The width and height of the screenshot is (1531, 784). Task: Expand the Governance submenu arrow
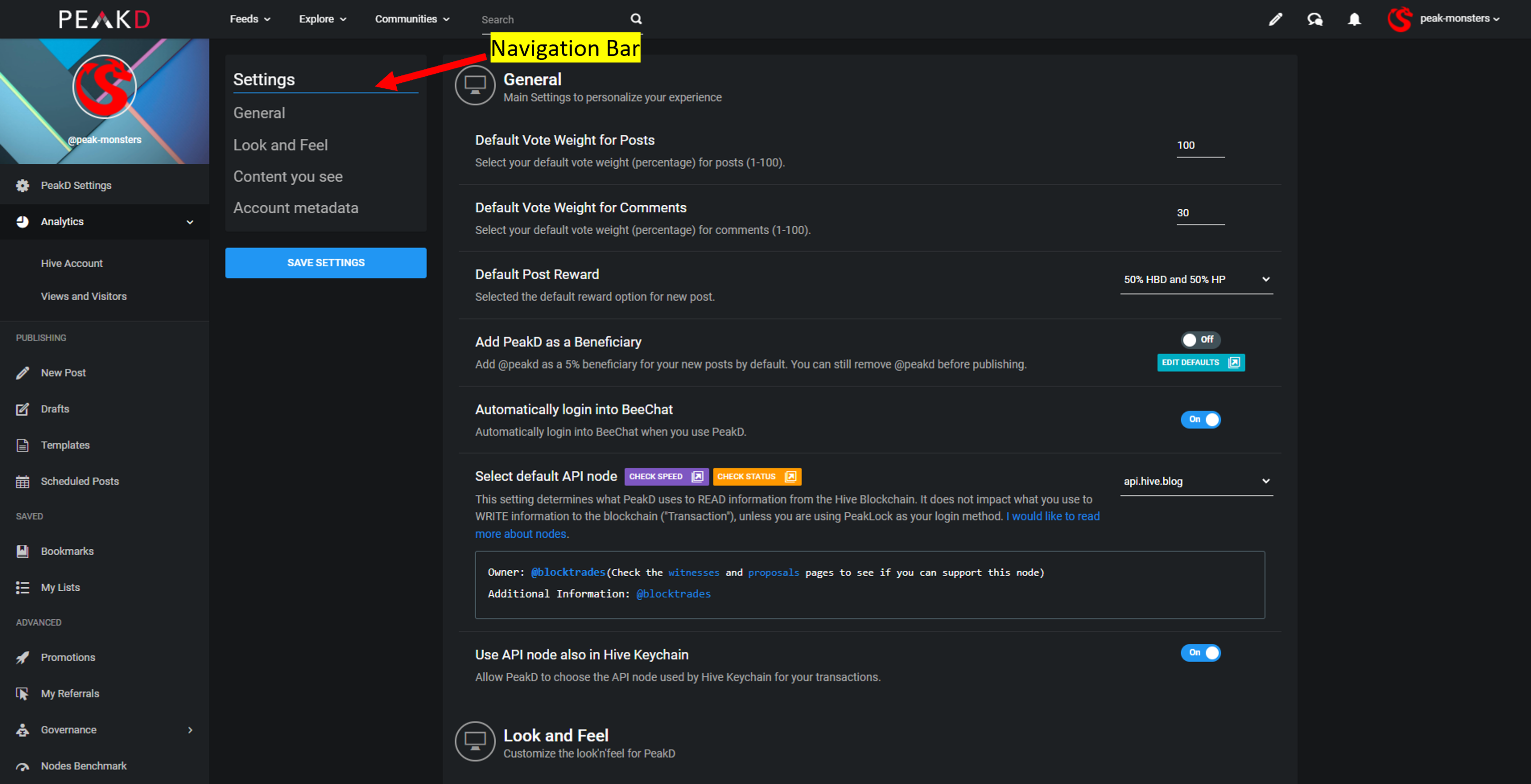coord(190,730)
